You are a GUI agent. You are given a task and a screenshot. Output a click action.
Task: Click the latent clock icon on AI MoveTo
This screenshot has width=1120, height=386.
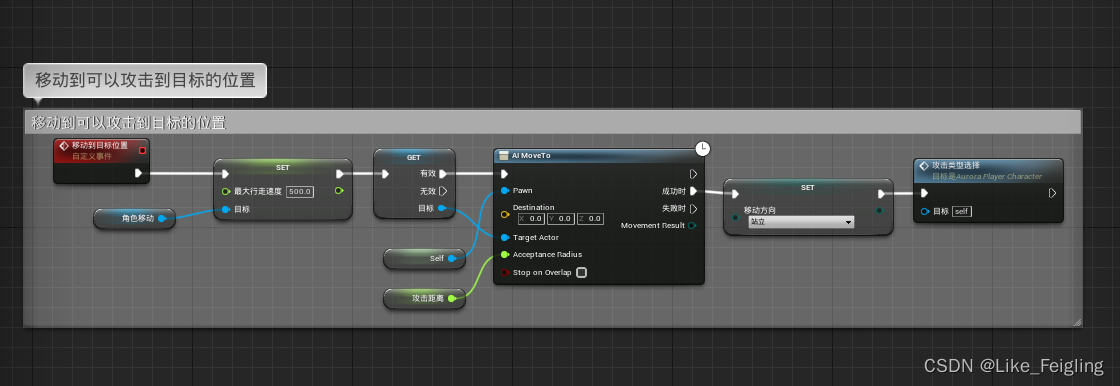tap(703, 149)
